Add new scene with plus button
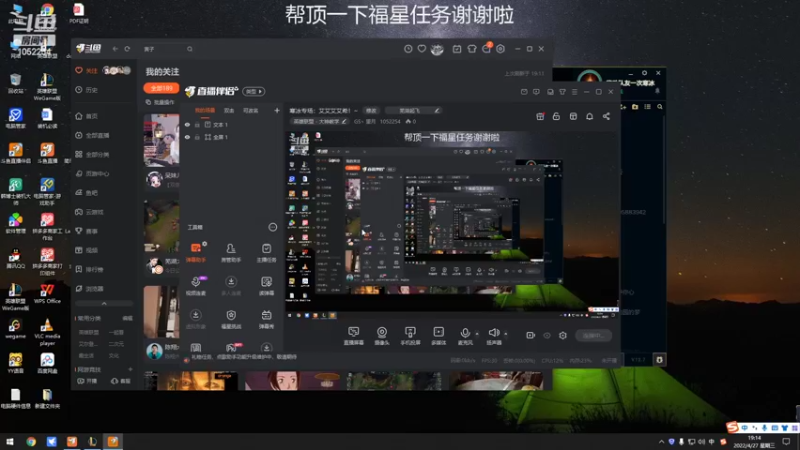 [x=277, y=110]
